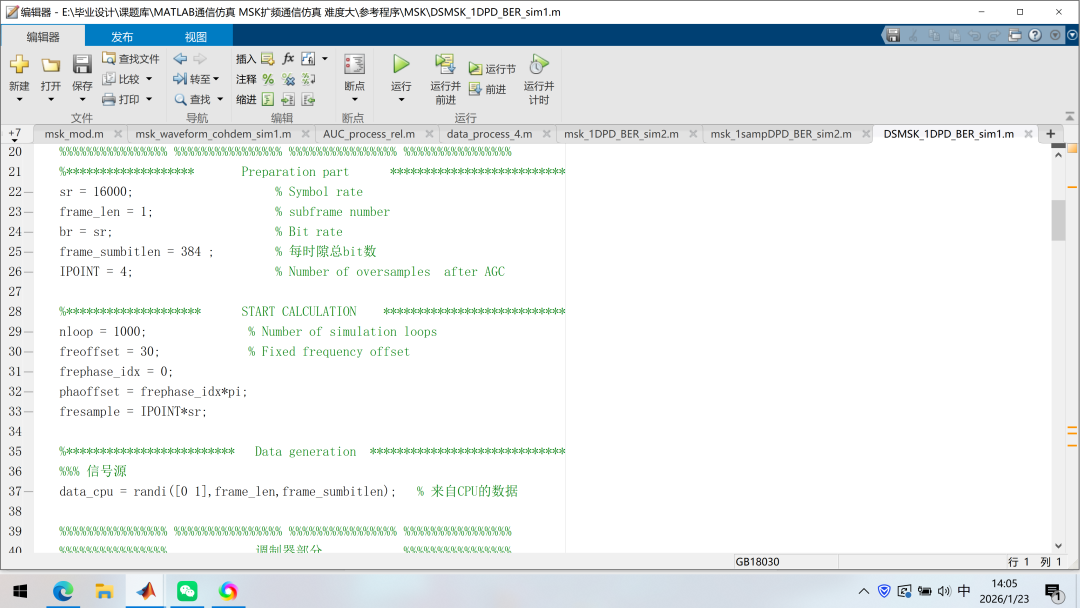Viewport: 1080px width, 608px height.
Task: Click Run and Time (运行并计时) icon
Action: pyautogui.click(x=539, y=64)
